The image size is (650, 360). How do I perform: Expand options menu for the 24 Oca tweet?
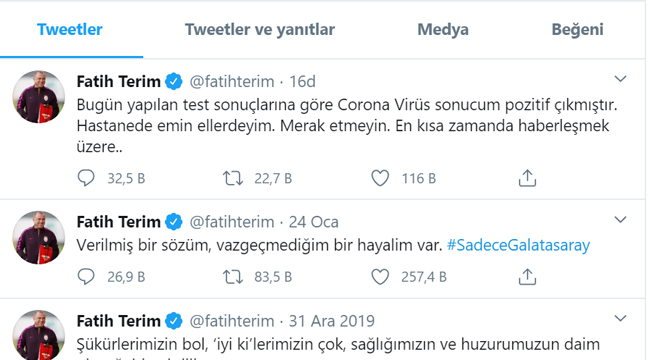point(620,219)
